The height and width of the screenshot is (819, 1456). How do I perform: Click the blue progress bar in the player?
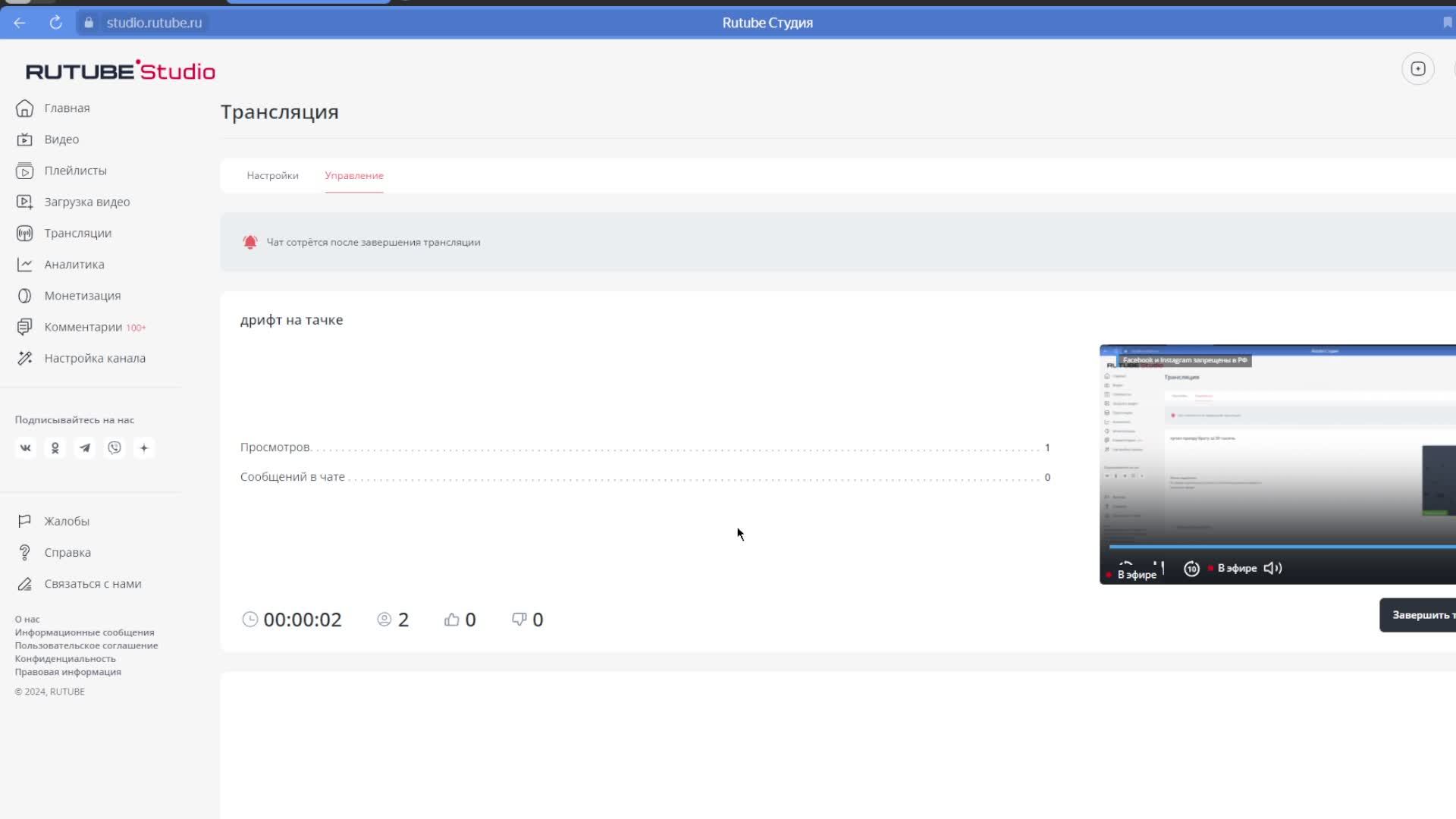(1282, 546)
